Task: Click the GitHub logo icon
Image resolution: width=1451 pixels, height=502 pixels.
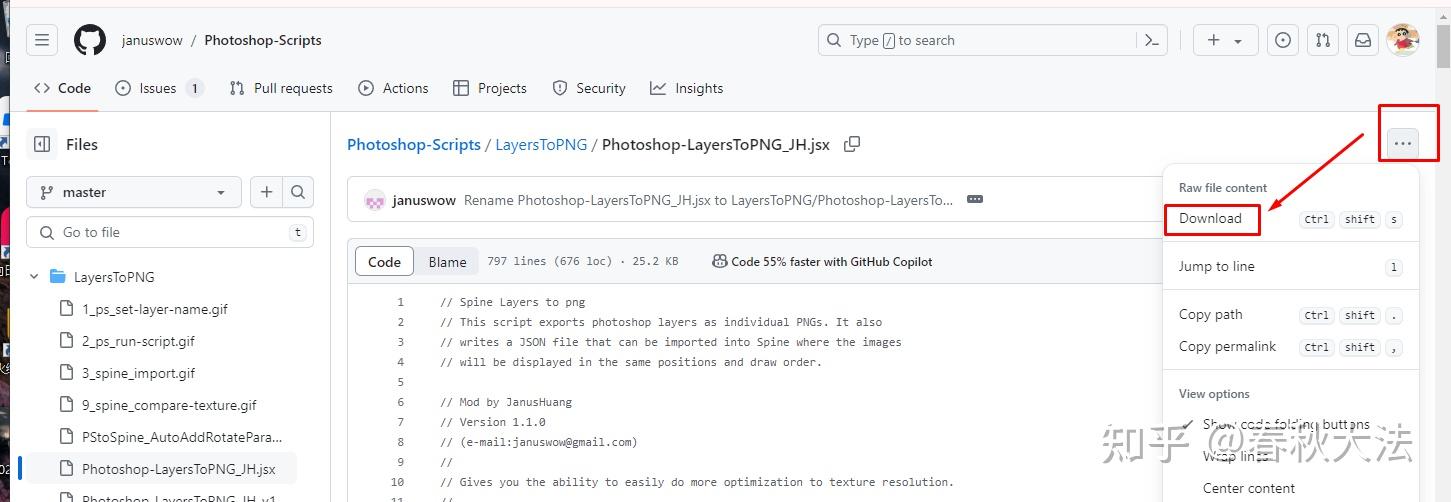Action: point(90,40)
